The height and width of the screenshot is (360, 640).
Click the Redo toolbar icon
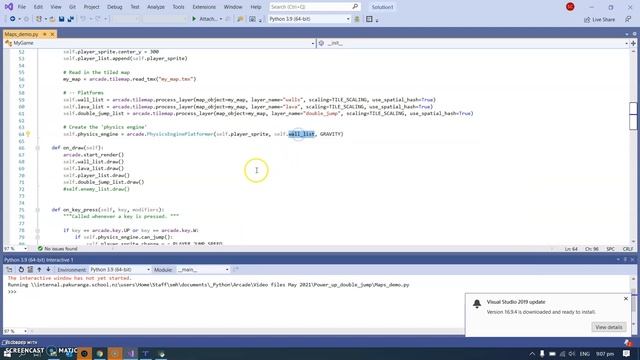[x=98, y=19]
